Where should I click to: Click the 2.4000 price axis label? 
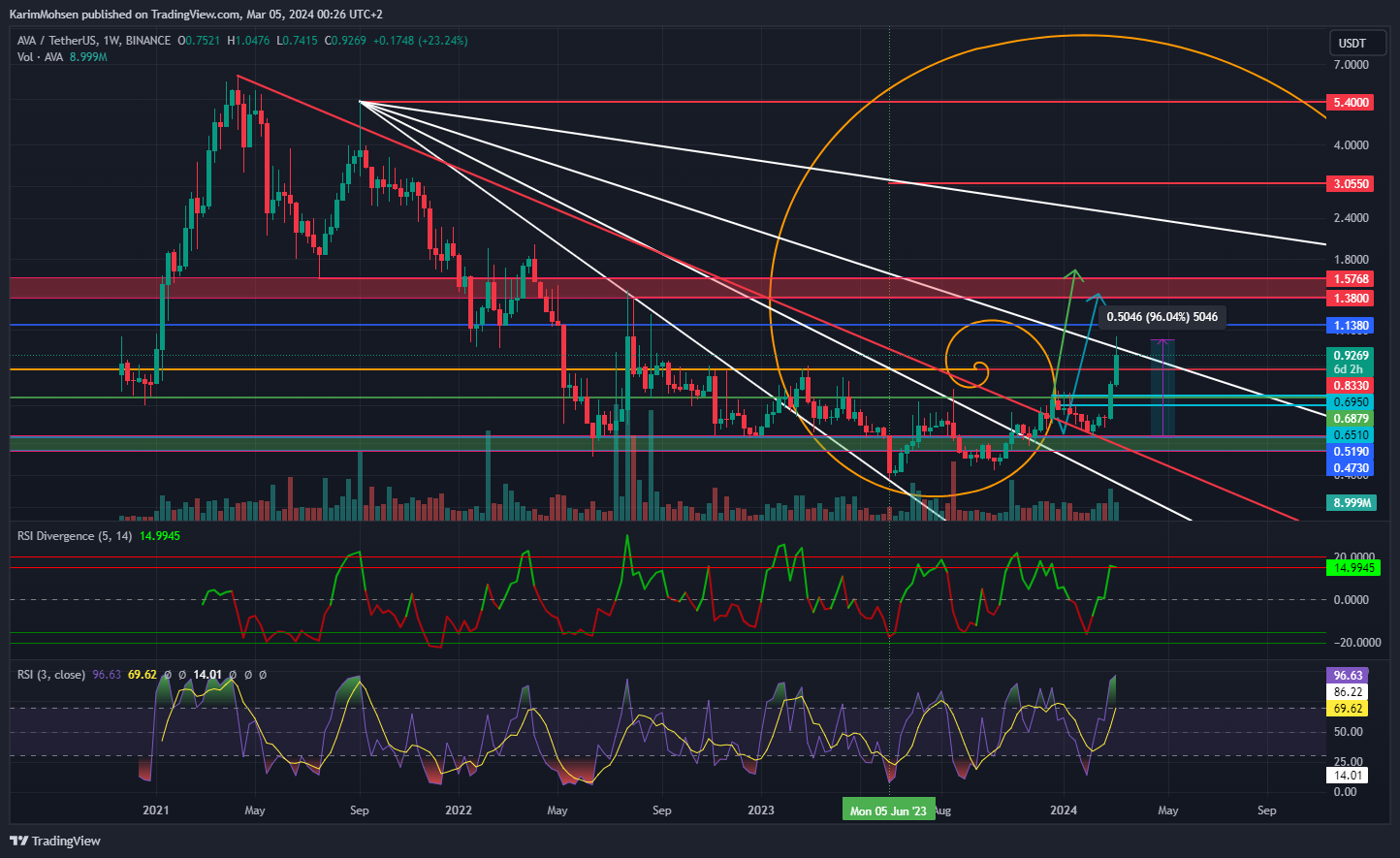click(x=1352, y=218)
